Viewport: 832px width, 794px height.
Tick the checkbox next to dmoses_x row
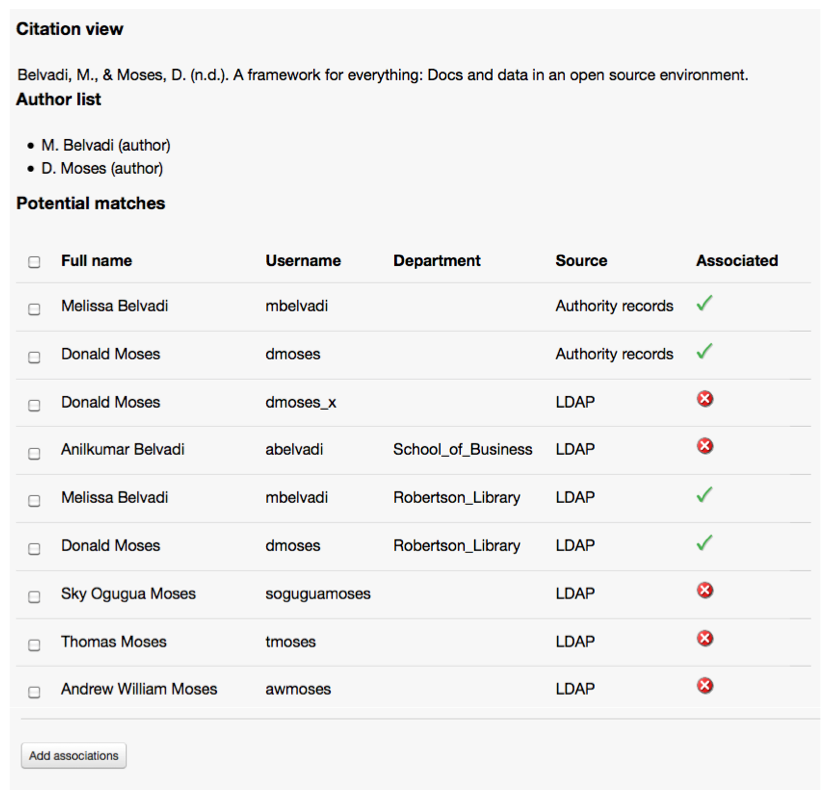34,405
